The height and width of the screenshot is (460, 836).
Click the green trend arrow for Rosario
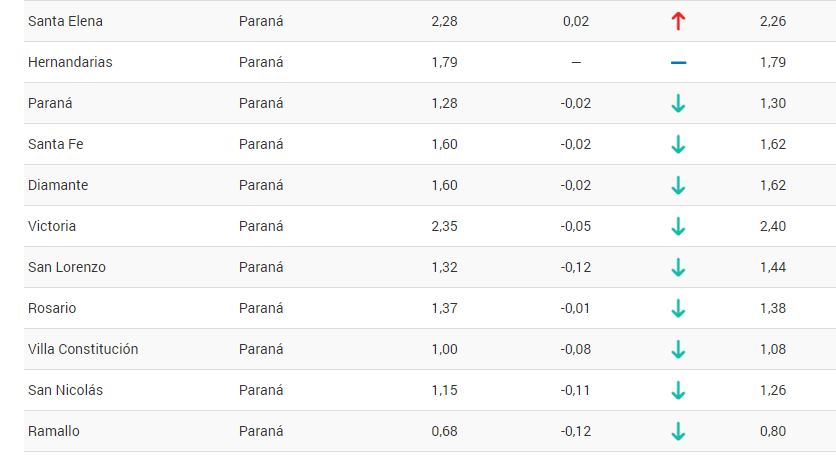coord(678,309)
